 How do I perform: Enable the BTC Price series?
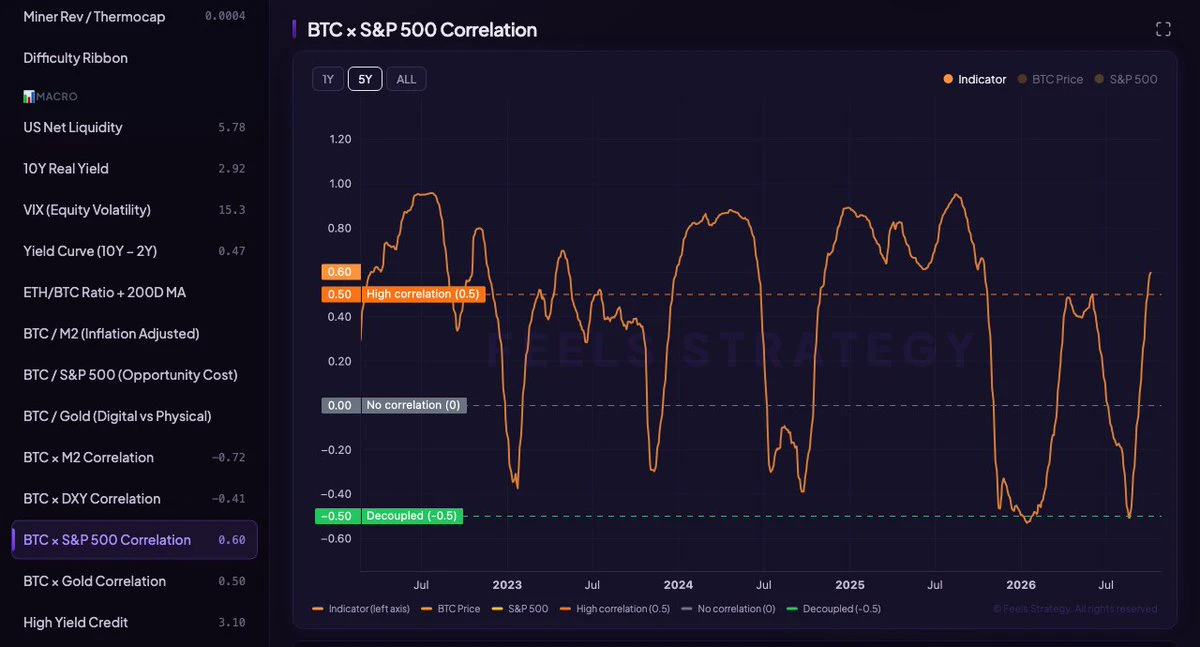pos(1050,79)
